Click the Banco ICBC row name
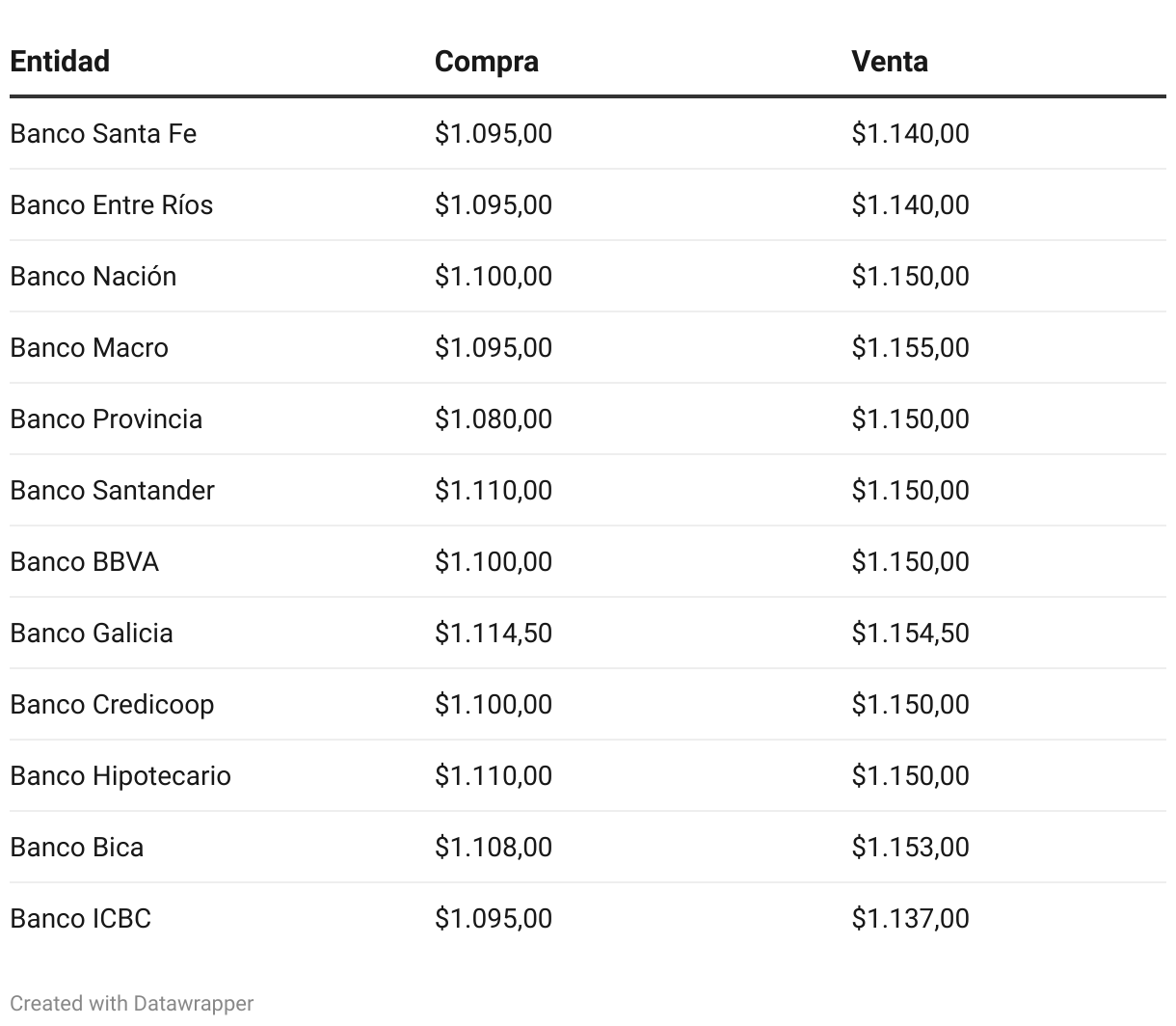 pyautogui.click(x=81, y=918)
